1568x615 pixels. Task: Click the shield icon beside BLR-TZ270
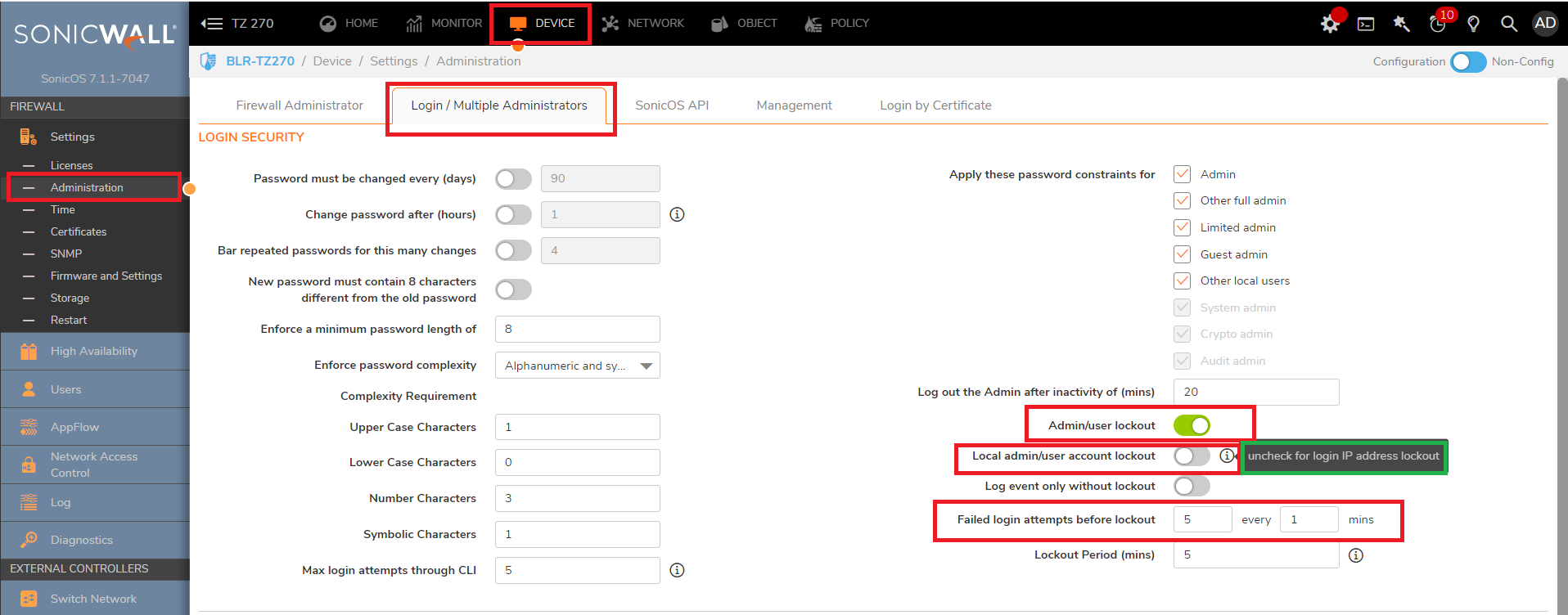click(x=209, y=61)
